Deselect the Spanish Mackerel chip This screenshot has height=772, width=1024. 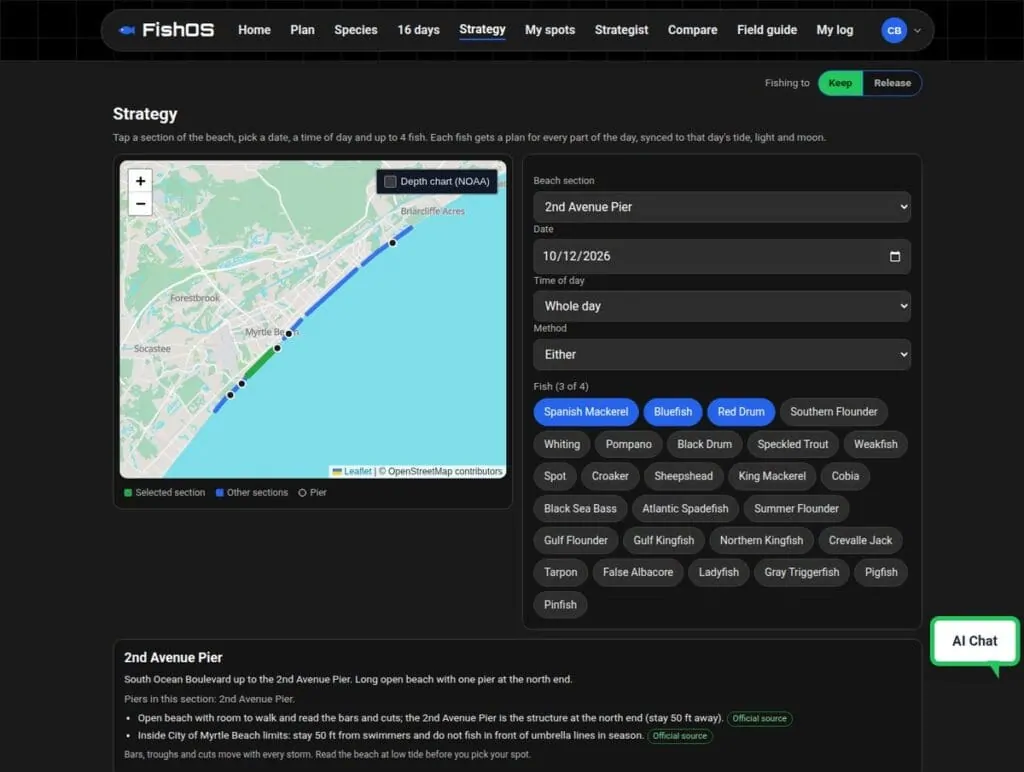pos(586,412)
